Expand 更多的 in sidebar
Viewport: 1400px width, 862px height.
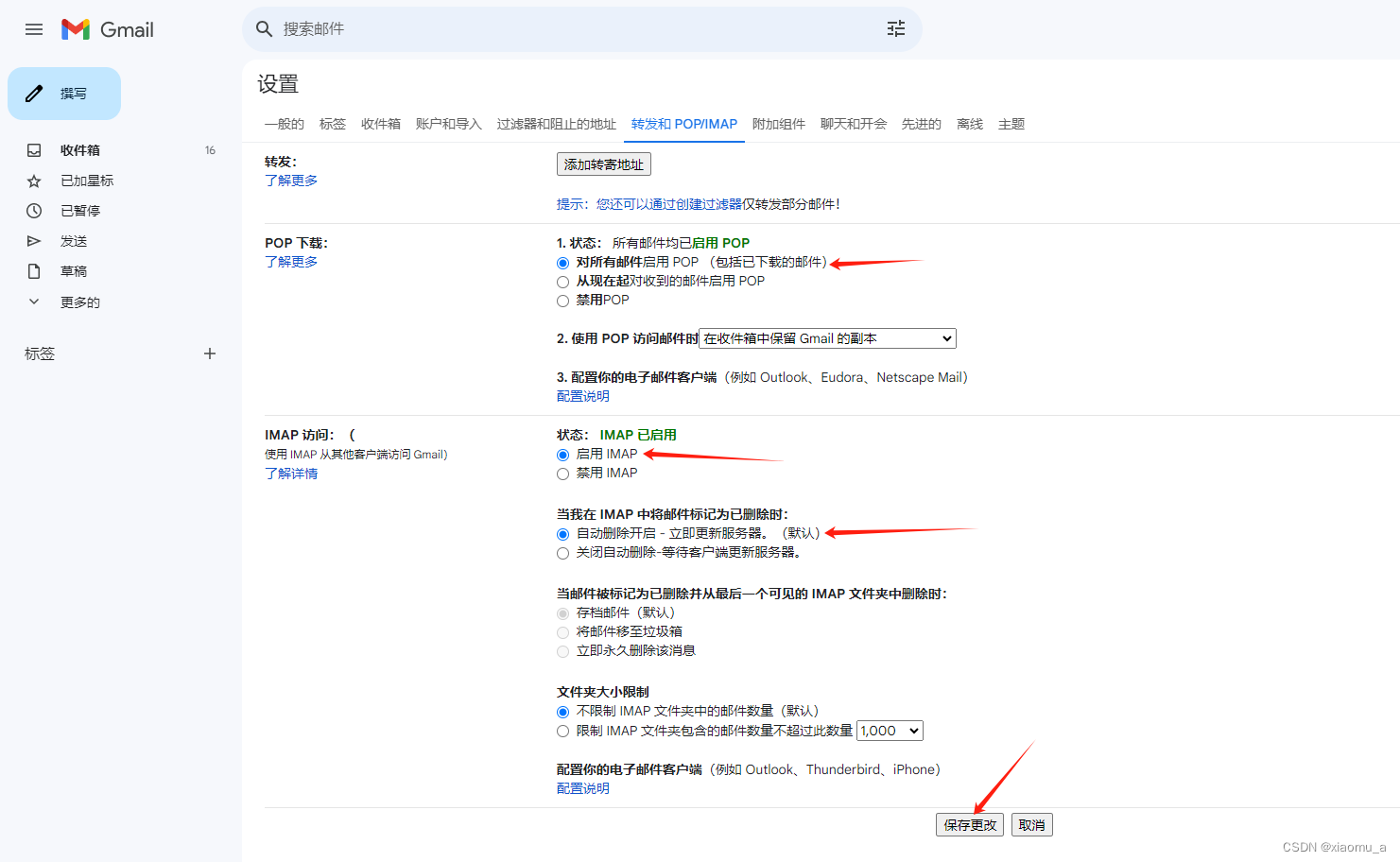(79, 302)
